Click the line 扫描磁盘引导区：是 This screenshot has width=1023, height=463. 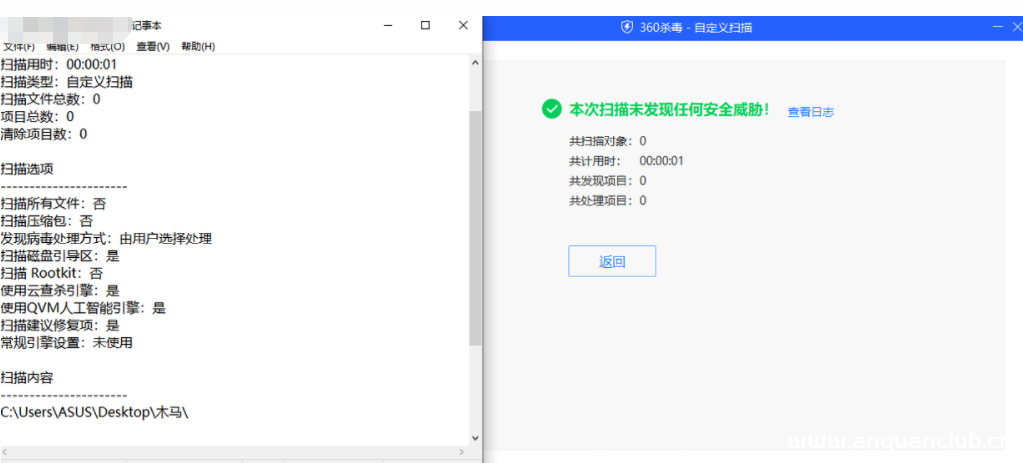60,256
